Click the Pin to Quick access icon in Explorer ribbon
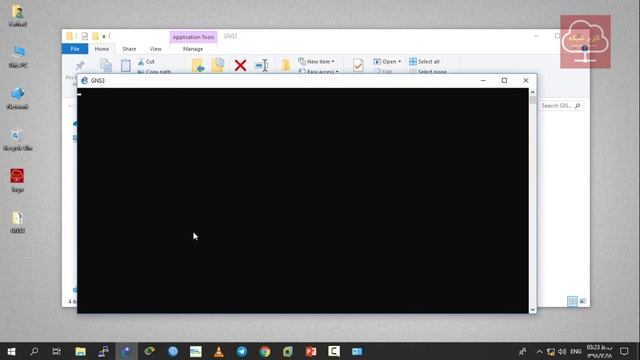The height and width of the screenshot is (360, 640). click(80, 65)
